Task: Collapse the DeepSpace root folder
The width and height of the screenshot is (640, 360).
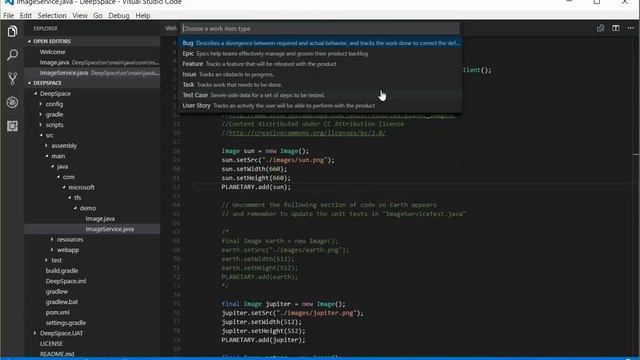Action: pyautogui.click(x=55, y=93)
